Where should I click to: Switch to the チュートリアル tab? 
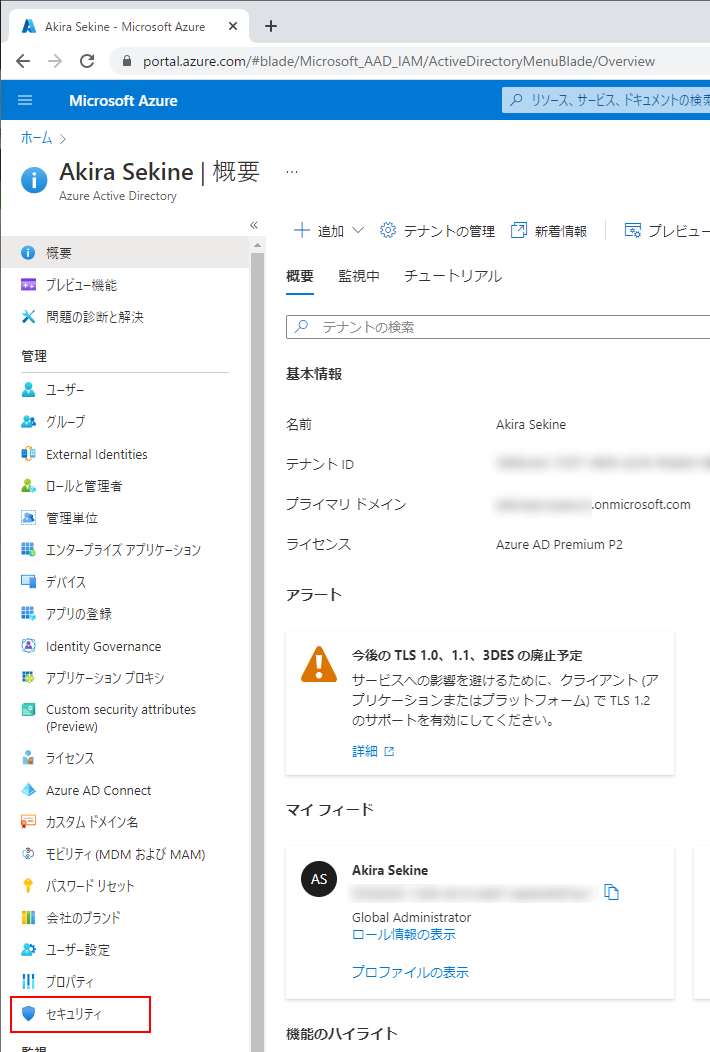pyautogui.click(x=453, y=276)
